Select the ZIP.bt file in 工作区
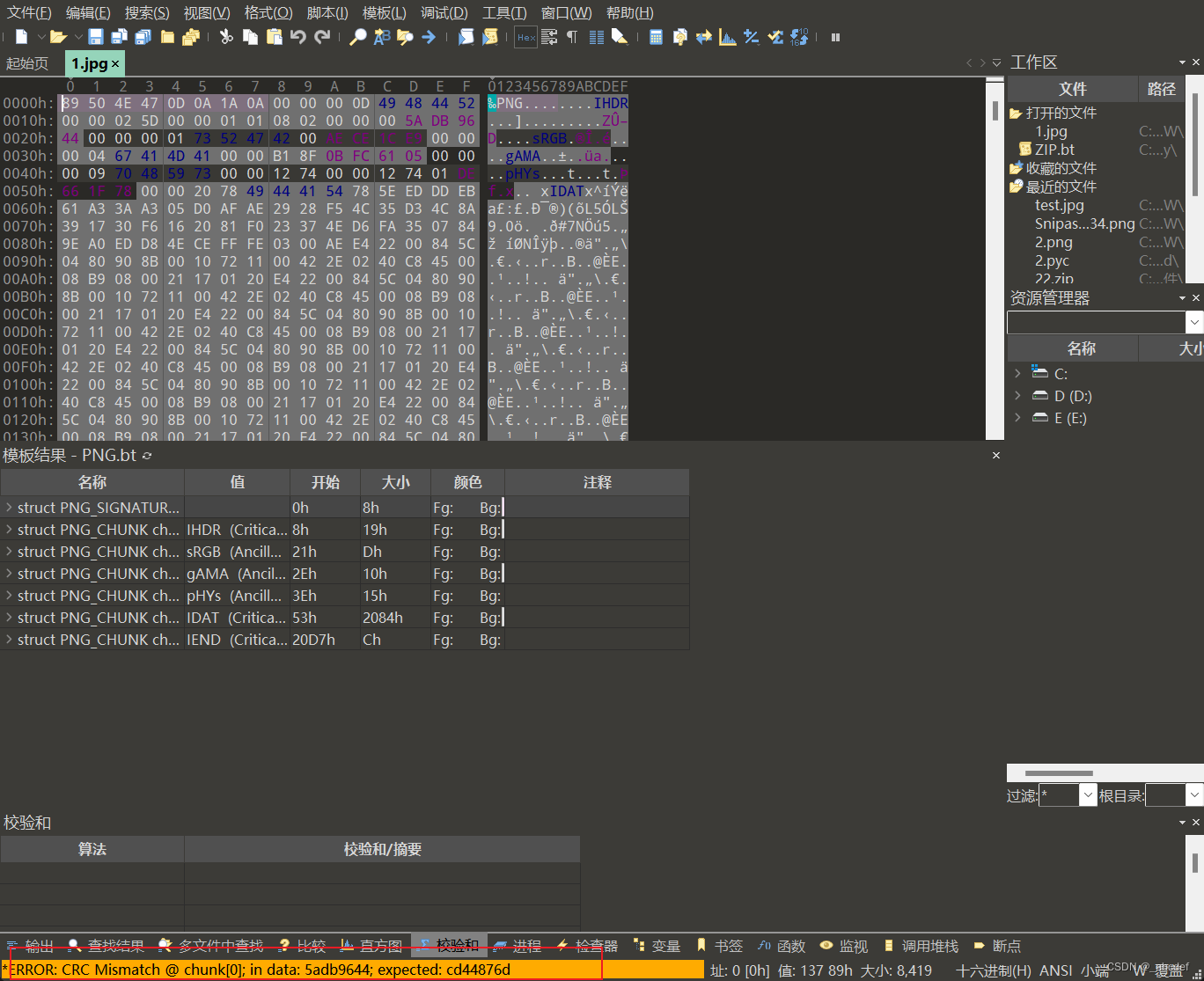 1054,150
